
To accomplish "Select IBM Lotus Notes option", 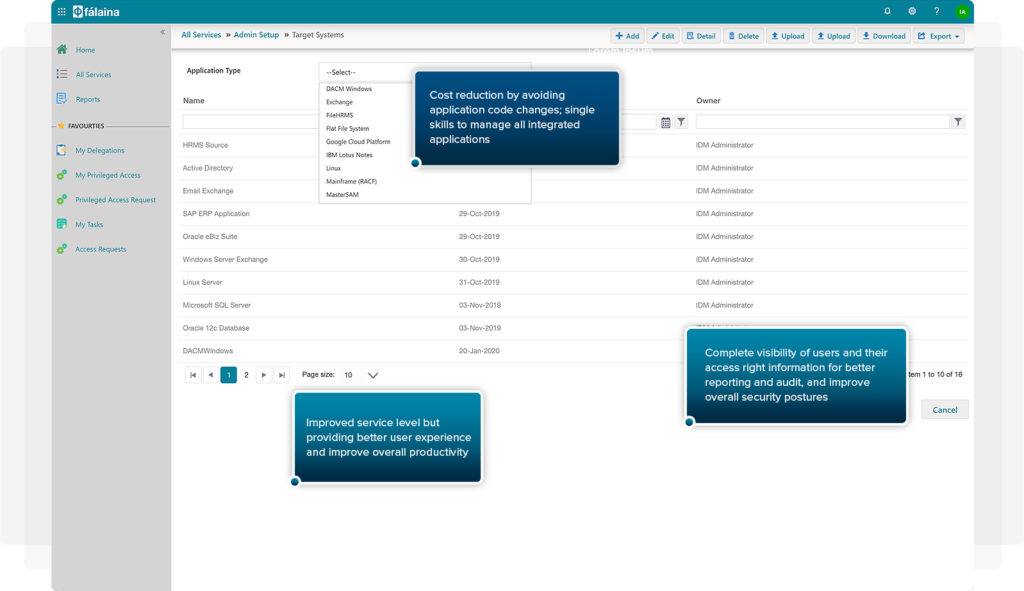I will pyautogui.click(x=349, y=155).
